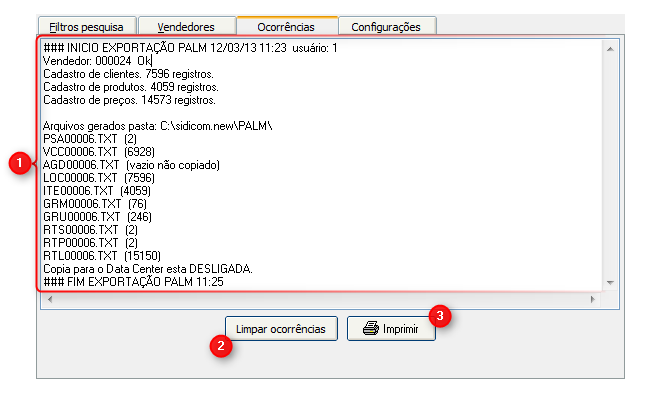Click the Cadastro de produtos 4059 registros line
This screenshot has height=396, width=652.
pyautogui.click(x=131, y=87)
